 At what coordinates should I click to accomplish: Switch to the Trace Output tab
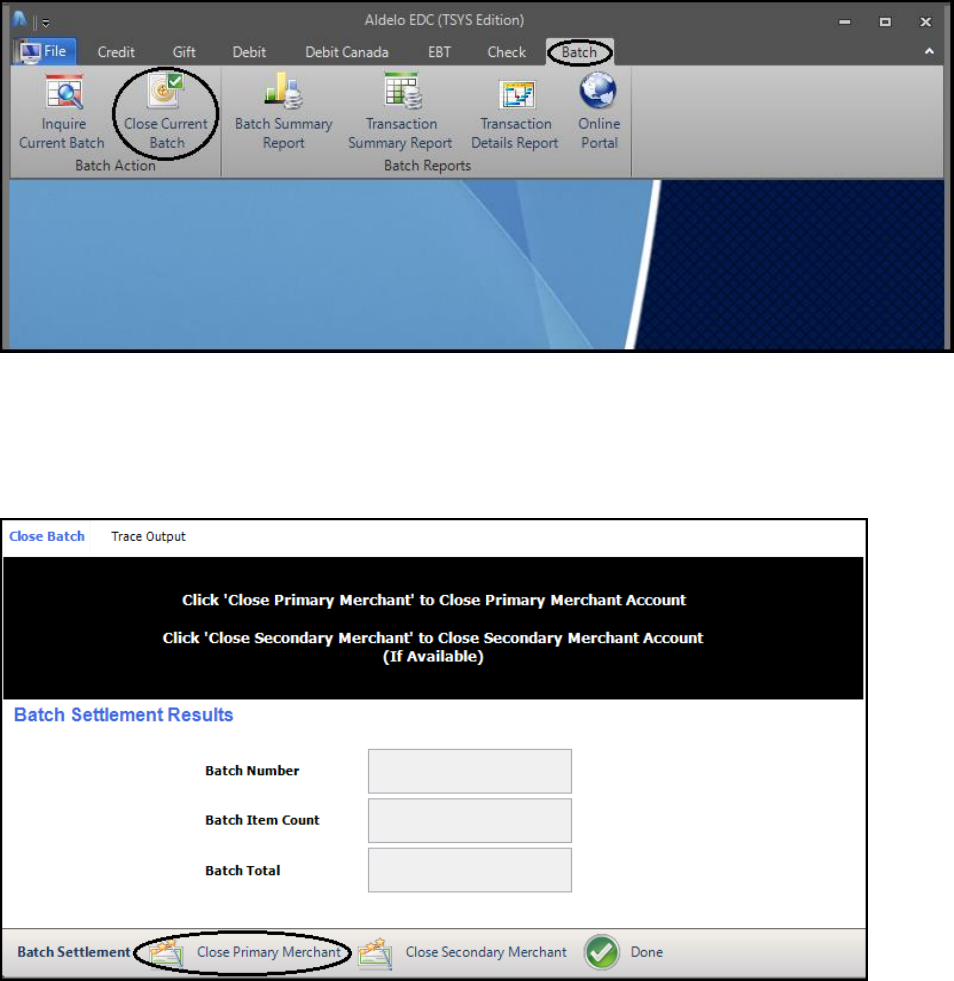[x=148, y=536]
